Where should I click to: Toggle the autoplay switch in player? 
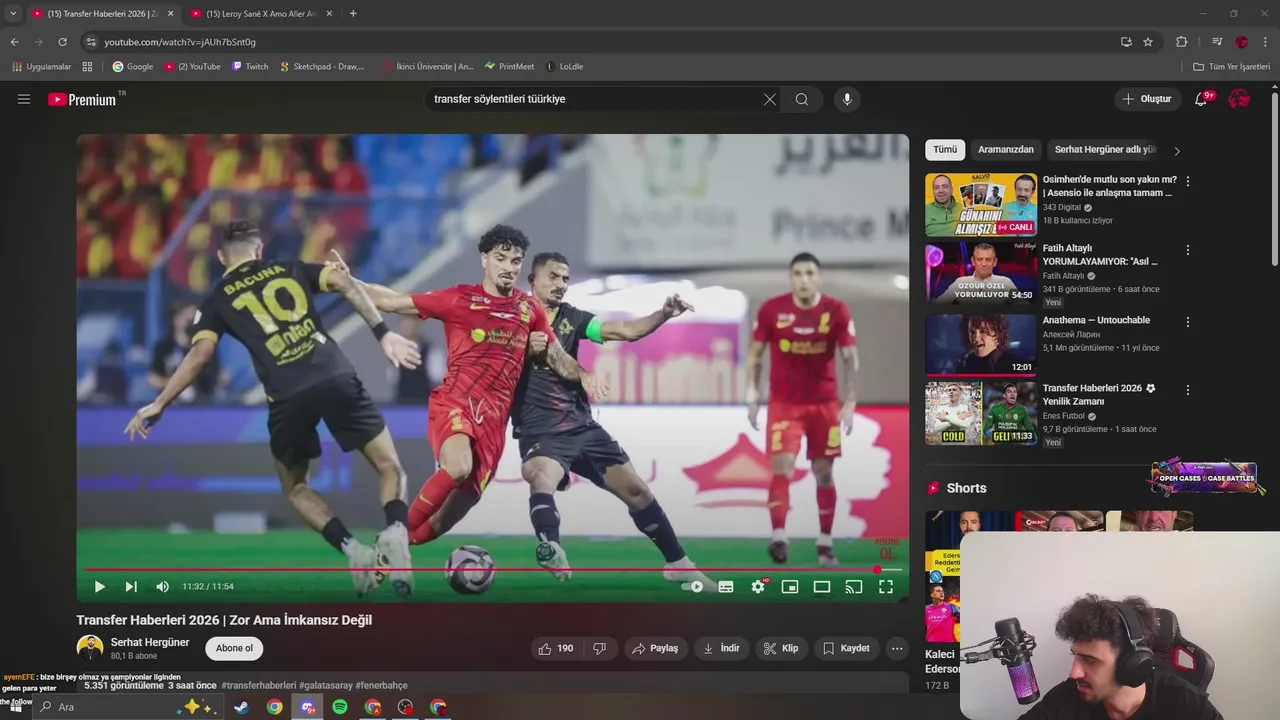pos(691,587)
